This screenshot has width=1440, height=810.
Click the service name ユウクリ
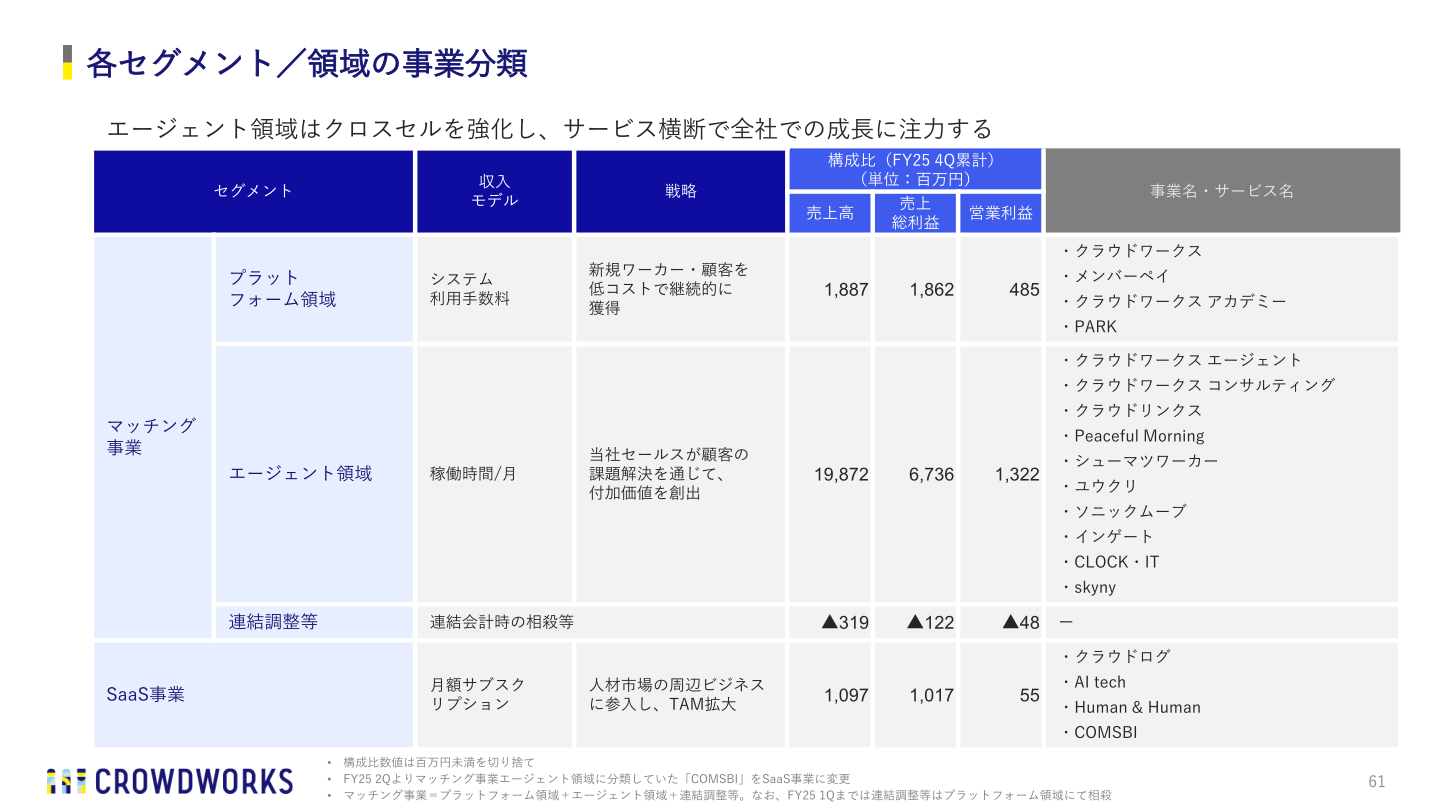[x=1105, y=486]
